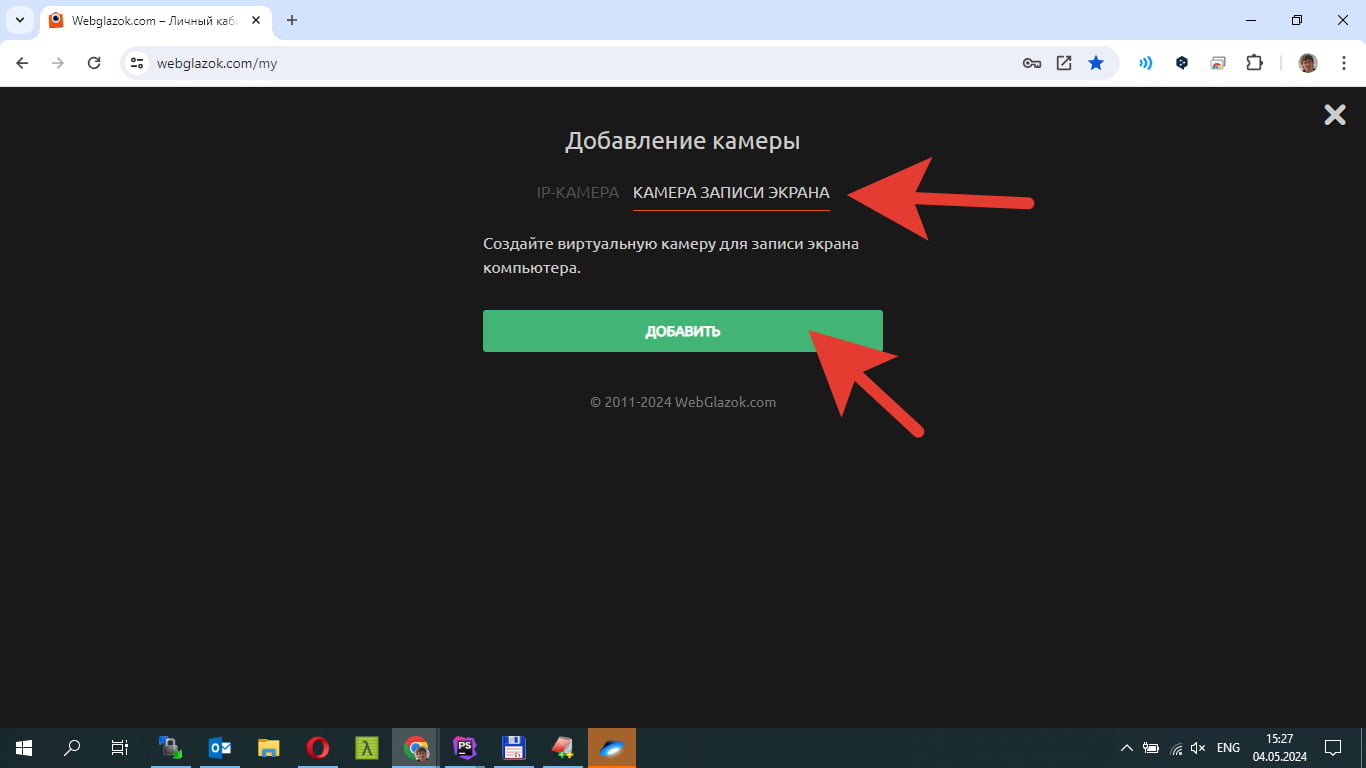Open the saved passwords key icon
Viewport: 1366px width, 768px height.
point(1032,63)
